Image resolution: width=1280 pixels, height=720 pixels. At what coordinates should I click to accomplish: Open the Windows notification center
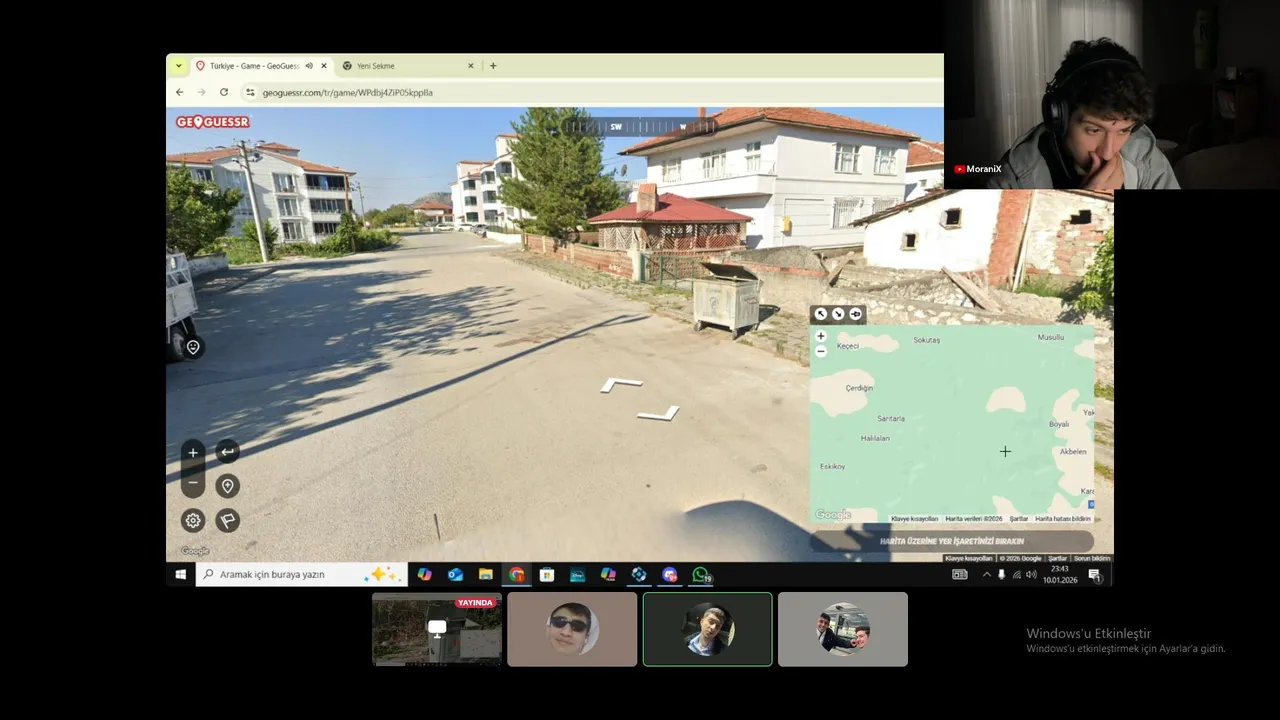[1094, 574]
